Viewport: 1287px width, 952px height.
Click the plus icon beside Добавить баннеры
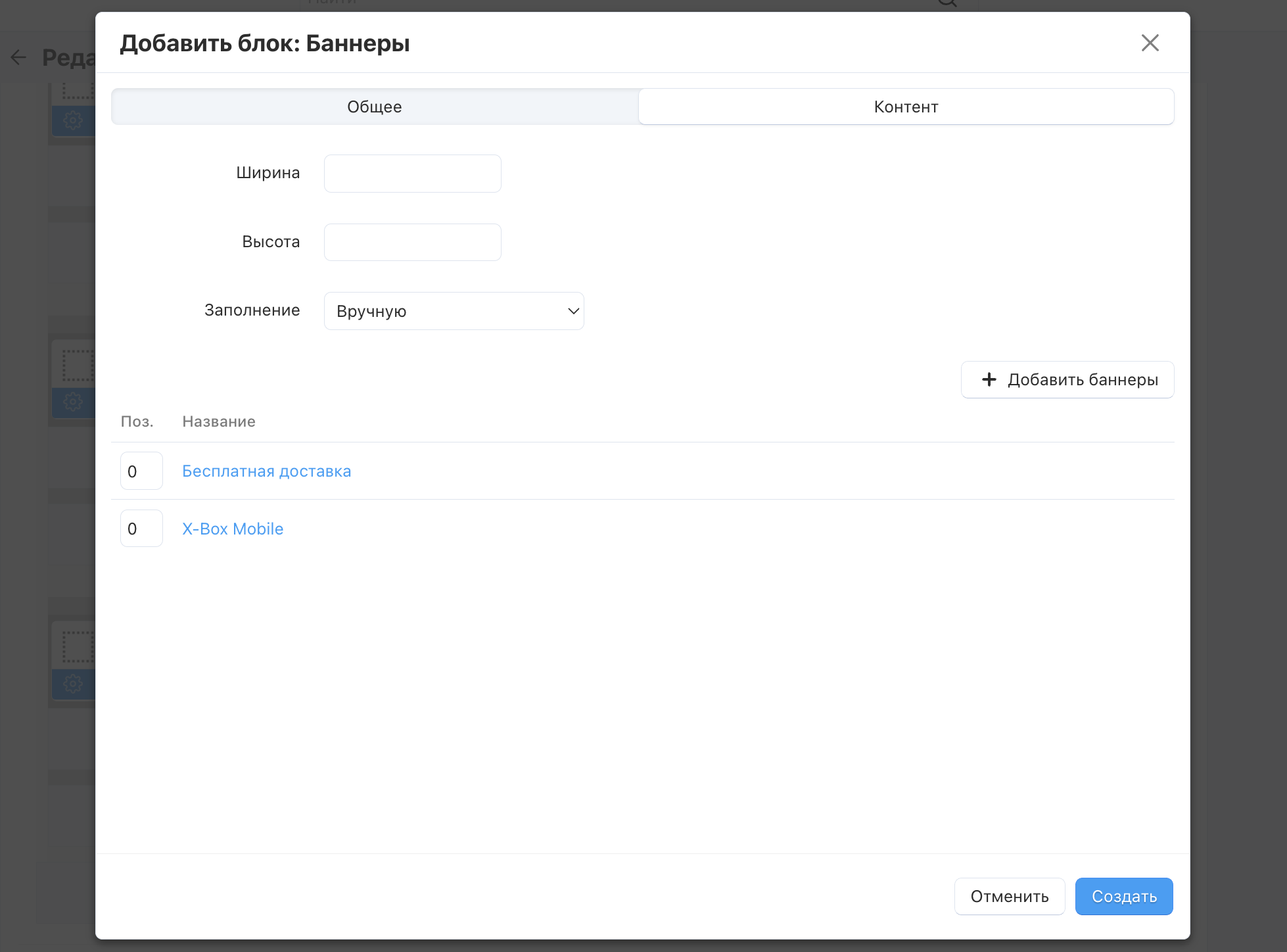(989, 379)
